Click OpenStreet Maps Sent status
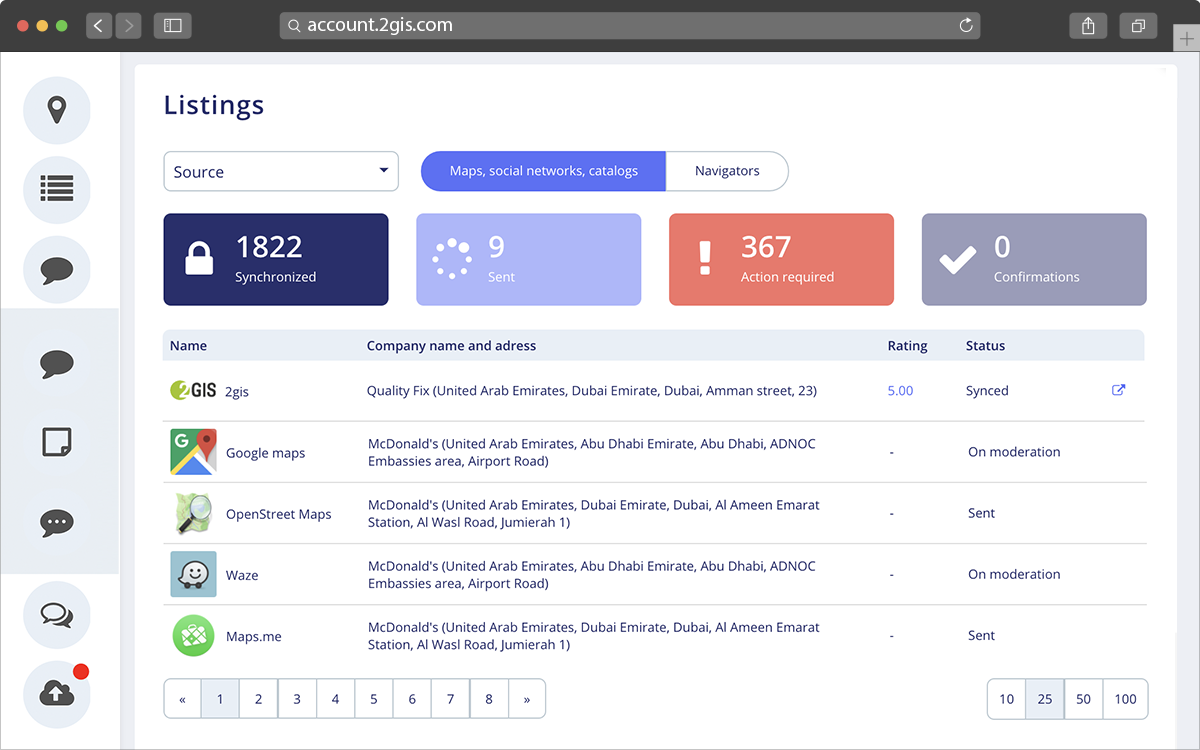 pyautogui.click(x=981, y=513)
